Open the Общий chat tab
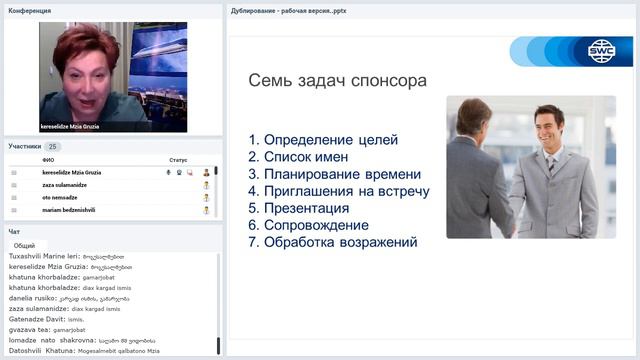Viewport: 640px width, 360px height. click(24, 246)
